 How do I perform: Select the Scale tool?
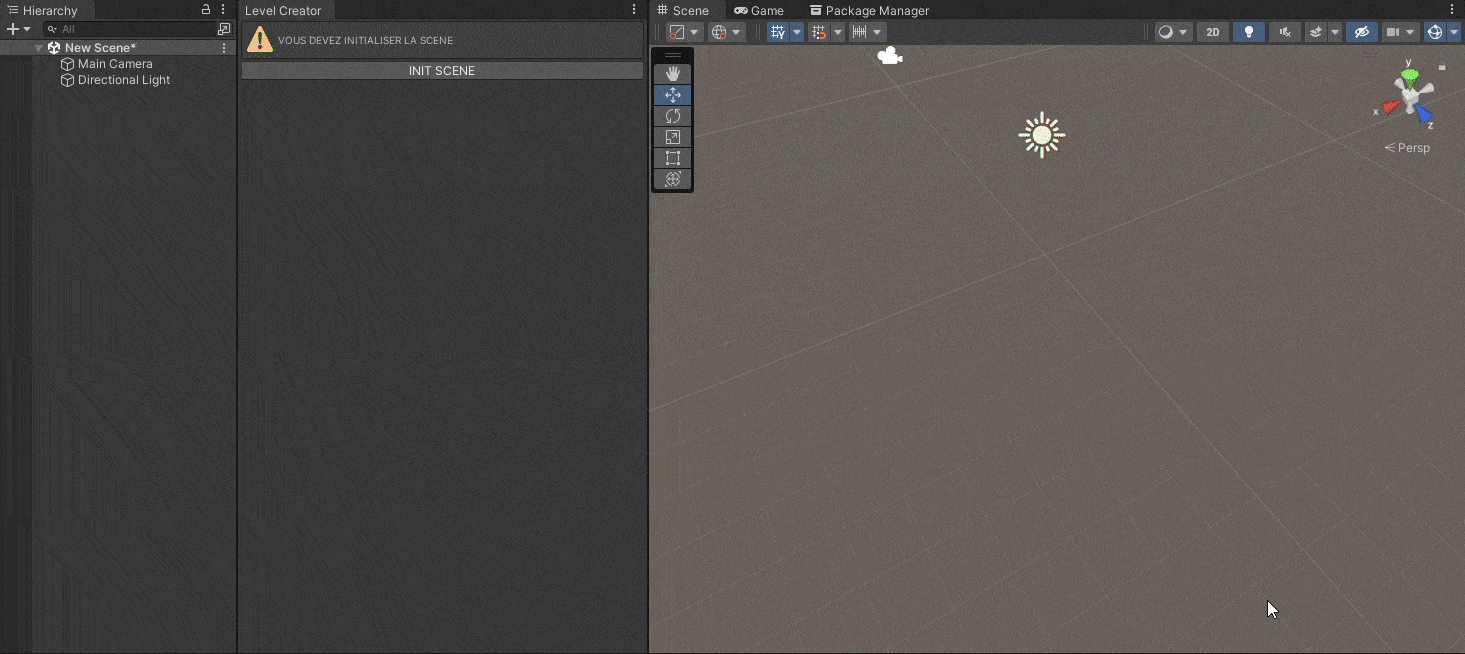pyautogui.click(x=672, y=137)
